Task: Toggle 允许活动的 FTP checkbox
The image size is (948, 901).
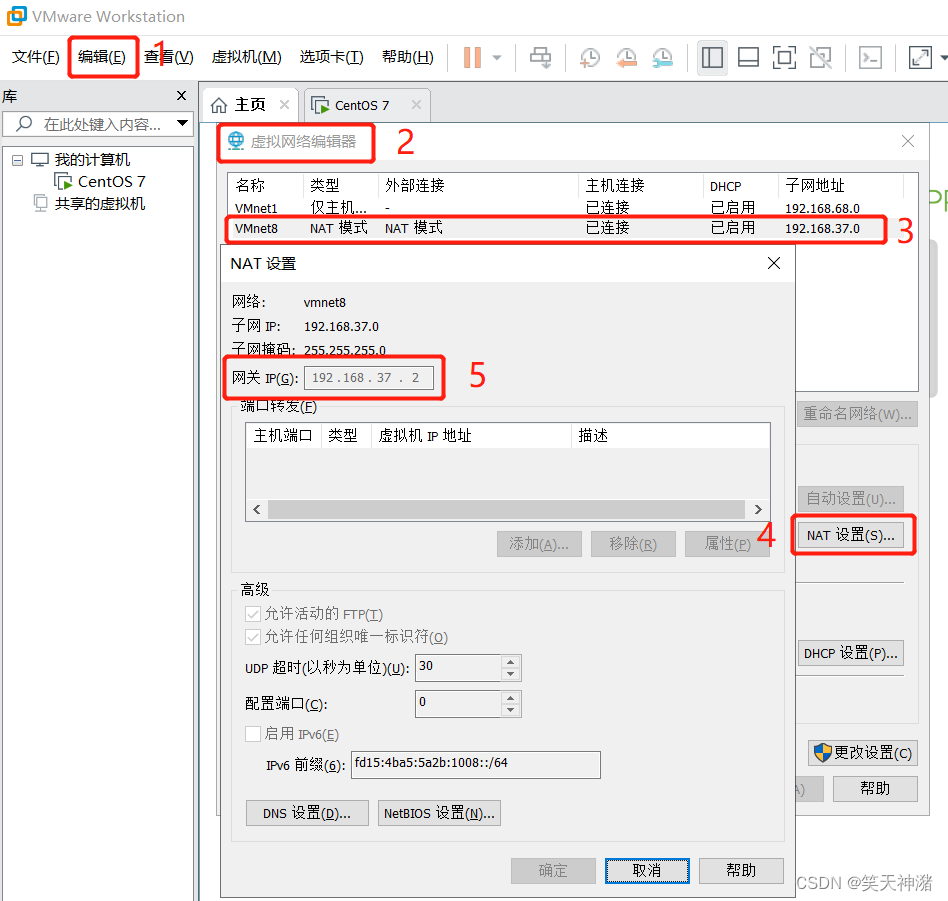Action: [x=253, y=614]
